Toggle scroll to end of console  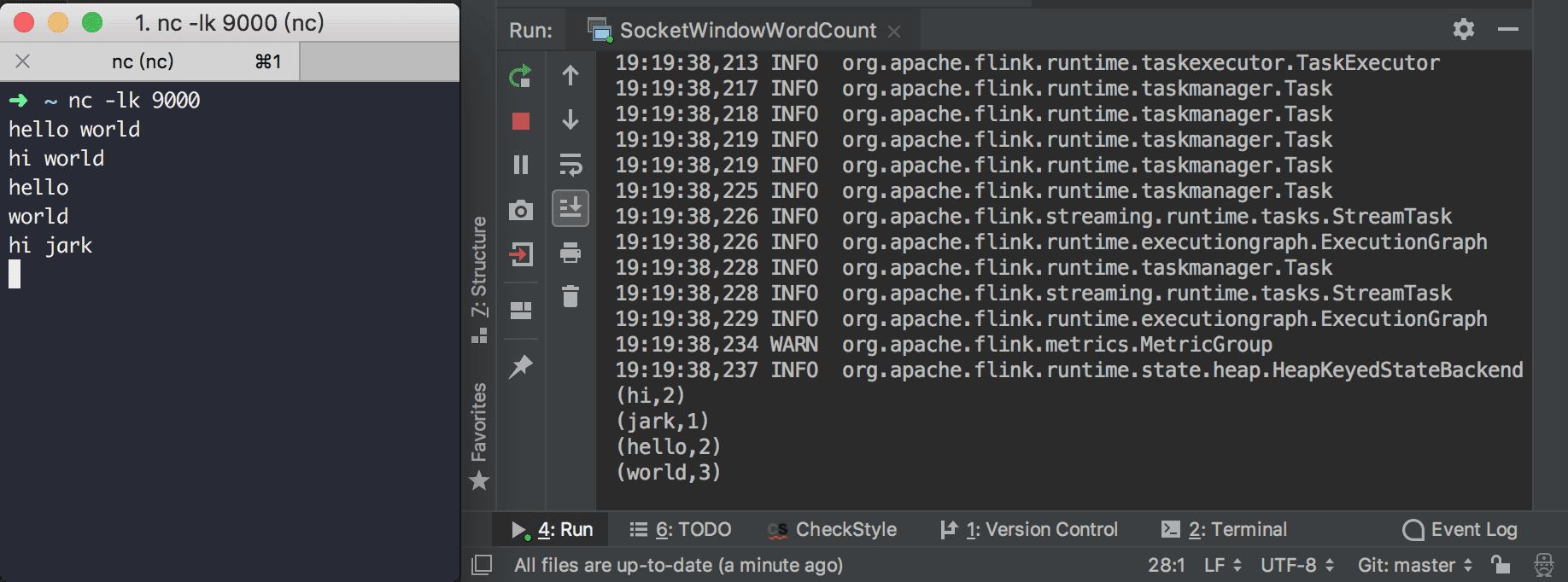click(570, 208)
